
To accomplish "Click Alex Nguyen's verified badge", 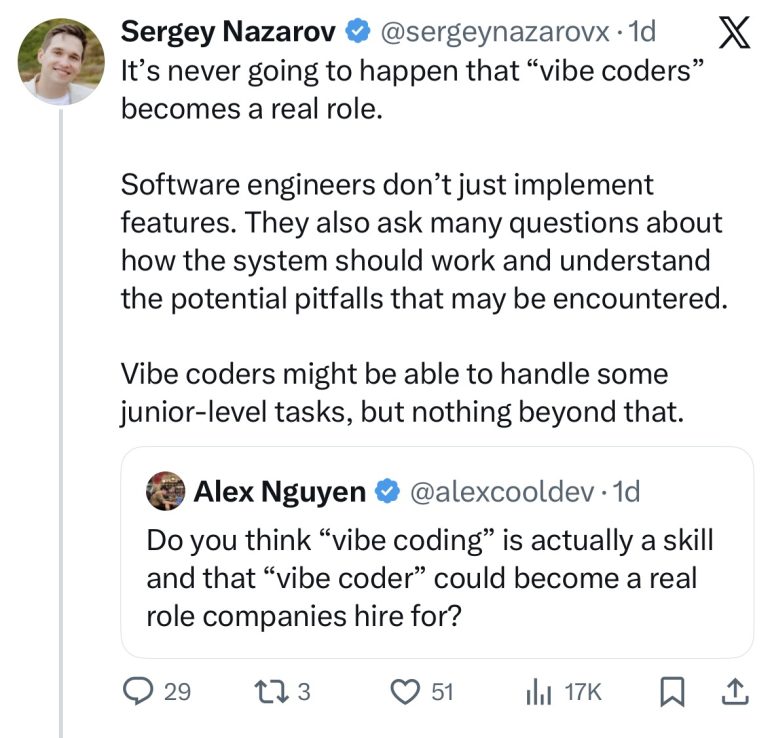I will pyautogui.click(x=386, y=491).
